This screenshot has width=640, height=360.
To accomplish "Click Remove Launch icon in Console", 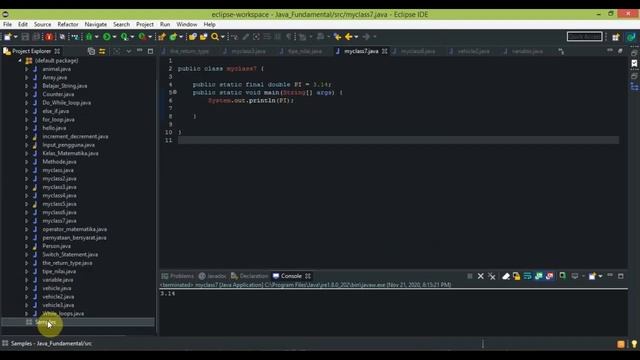I will 481,276.
